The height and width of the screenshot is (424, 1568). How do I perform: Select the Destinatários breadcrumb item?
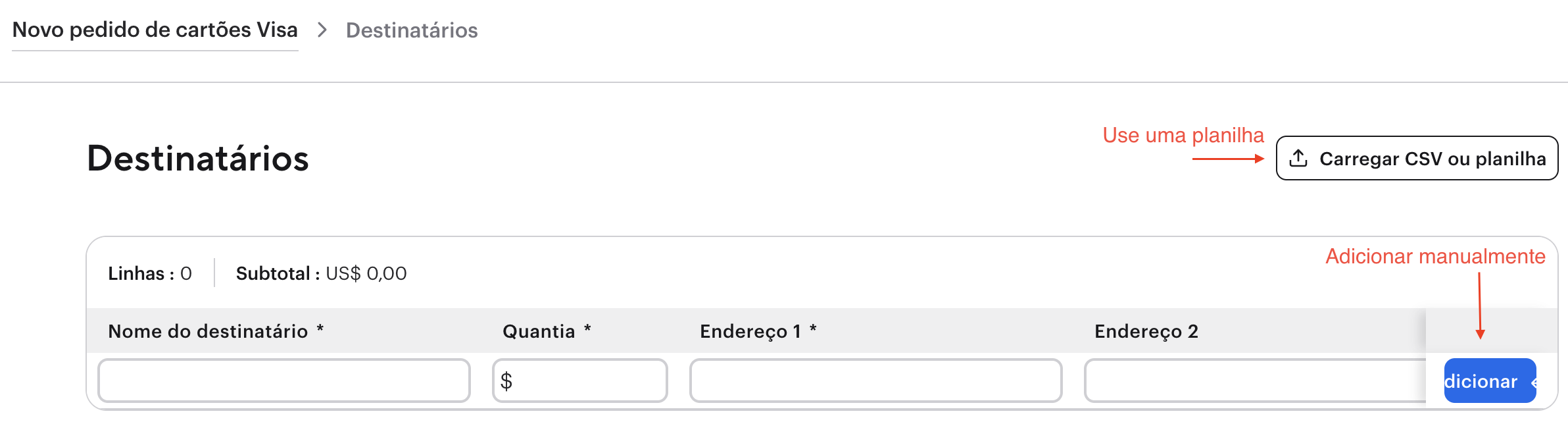click(x=412, y=31)
